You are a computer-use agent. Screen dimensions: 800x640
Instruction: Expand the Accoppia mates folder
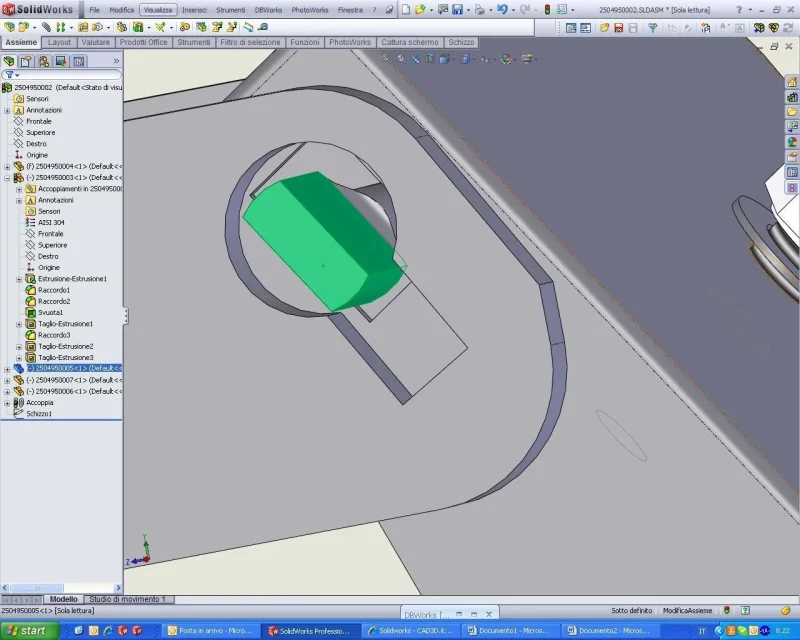click(x=7, y=403)
